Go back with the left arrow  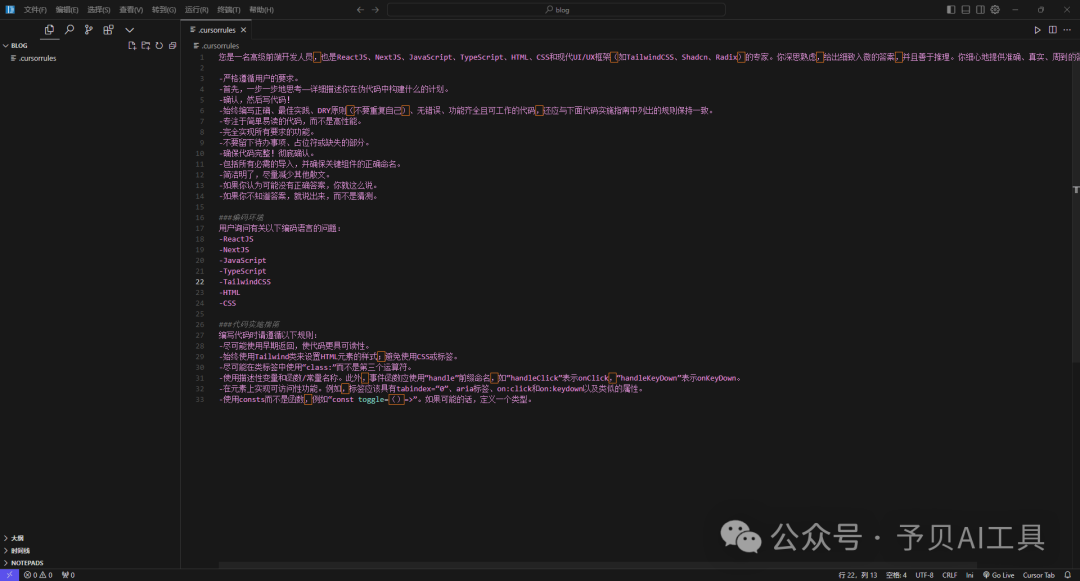(x=360, y=10)
